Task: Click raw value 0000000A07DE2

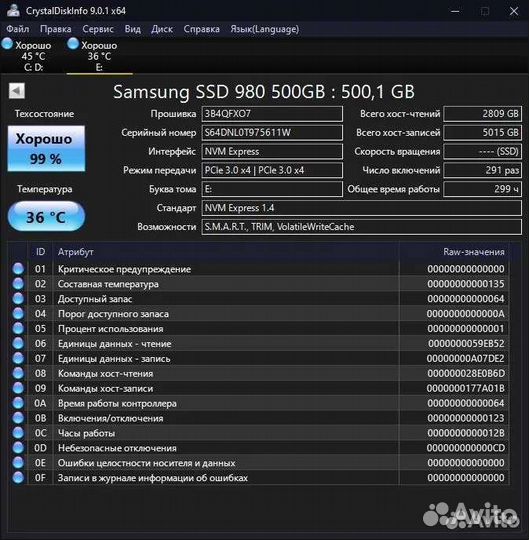Action: 466,359
